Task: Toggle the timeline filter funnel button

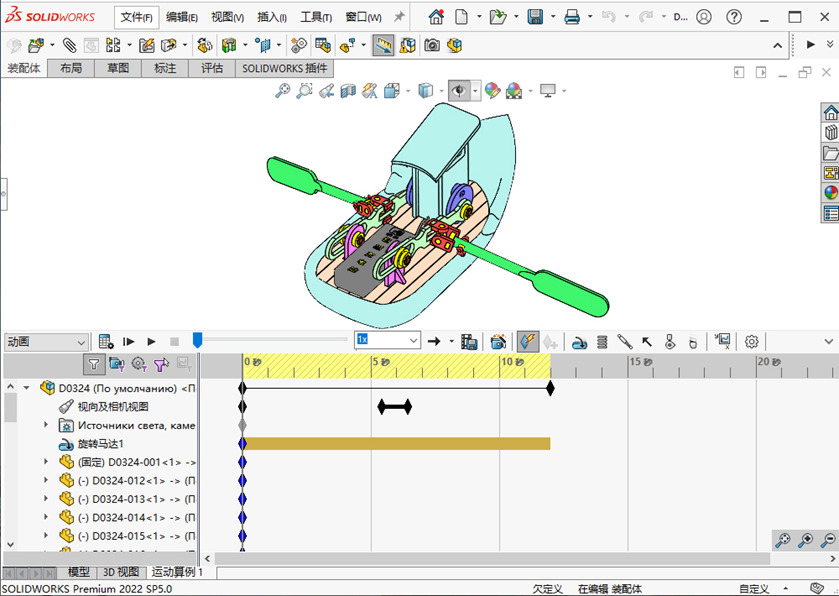Action: point(93,364)
